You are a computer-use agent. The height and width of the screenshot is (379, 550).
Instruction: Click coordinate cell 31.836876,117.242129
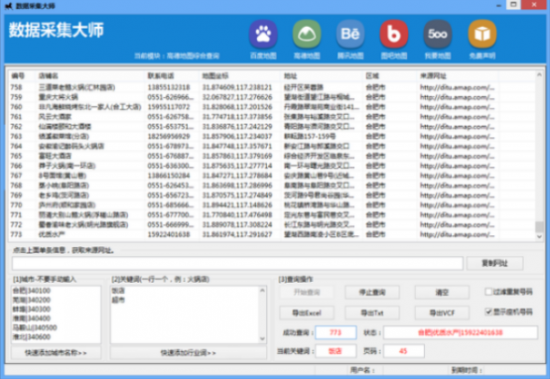point(237,126)
